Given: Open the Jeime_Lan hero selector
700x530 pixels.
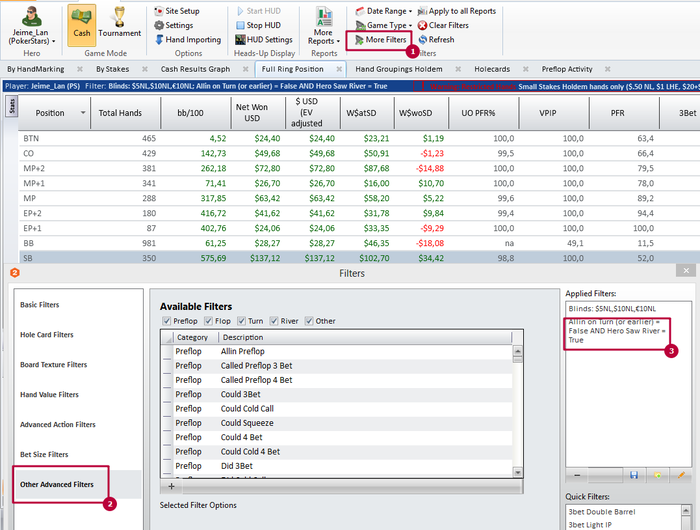Looking at the screenshot, I should coord(31,25).
